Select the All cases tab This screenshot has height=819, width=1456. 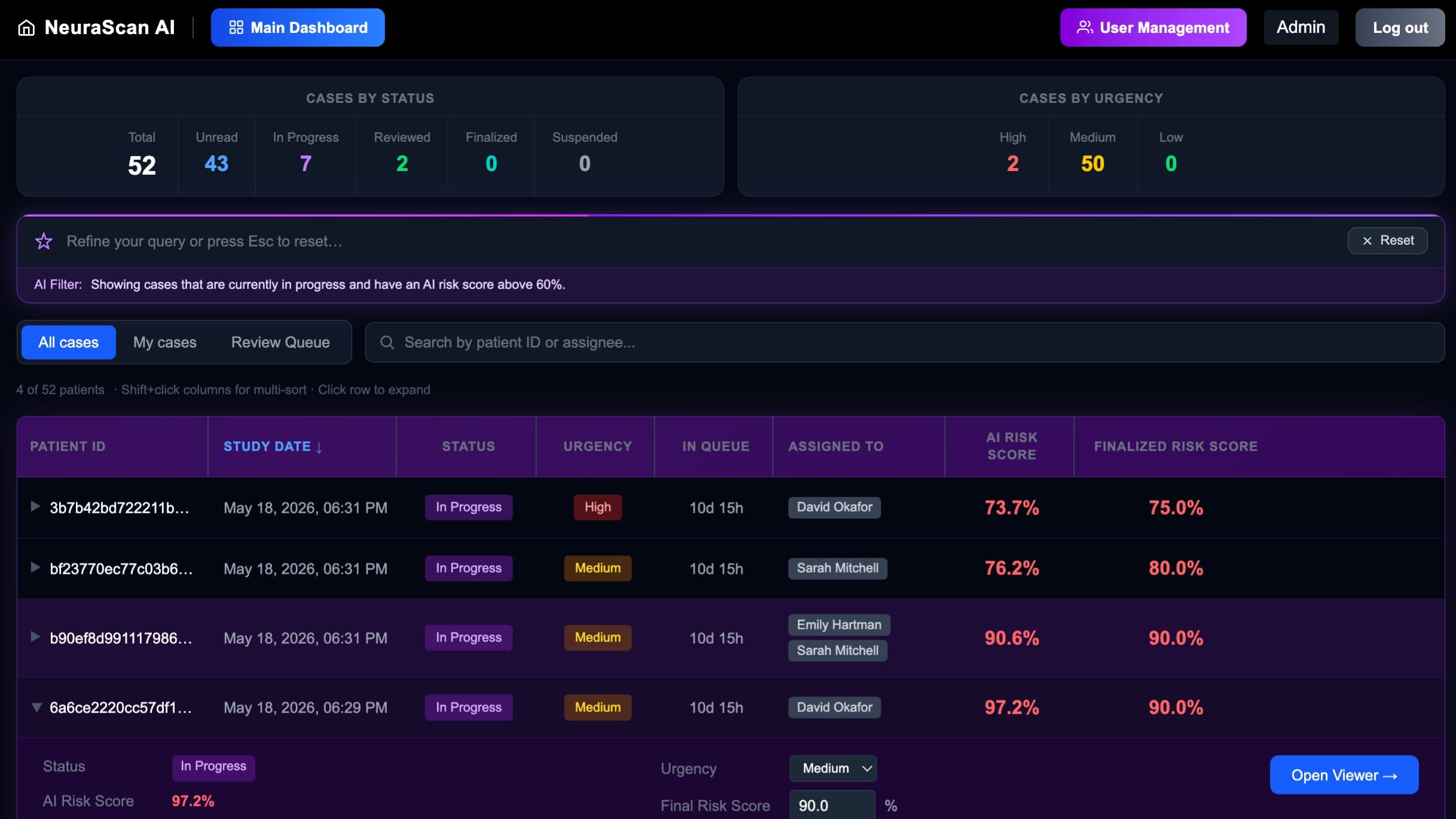pos(69,342)
